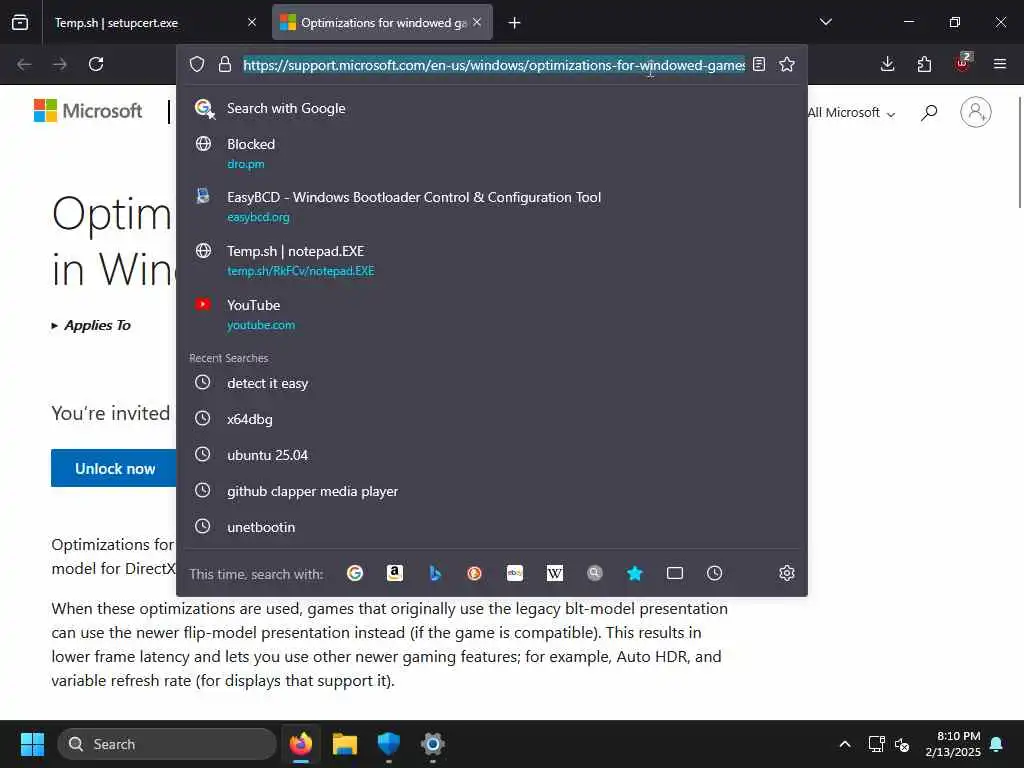This screenshot has height=768, width=1024.
Task: Reload the page with the refresh icon
Action: (x=96, y=64)
